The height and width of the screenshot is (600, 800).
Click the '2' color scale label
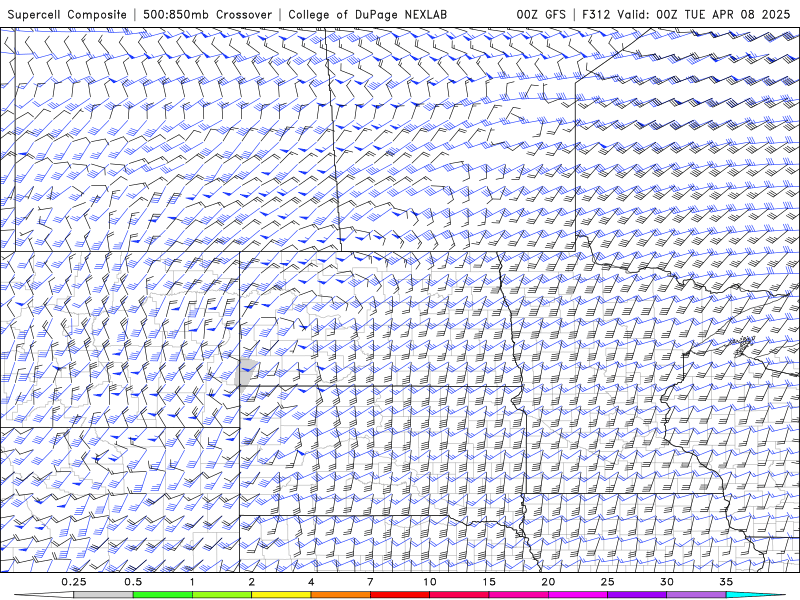(252, 582)
